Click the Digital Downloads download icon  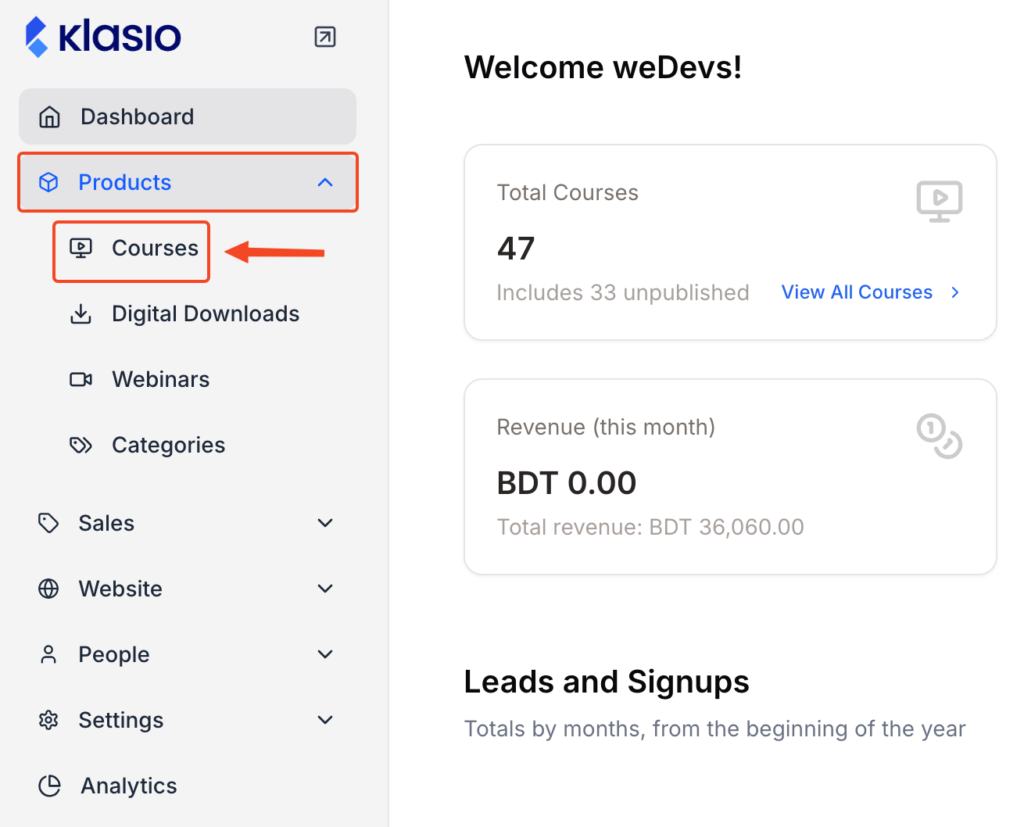coord(81,314)
